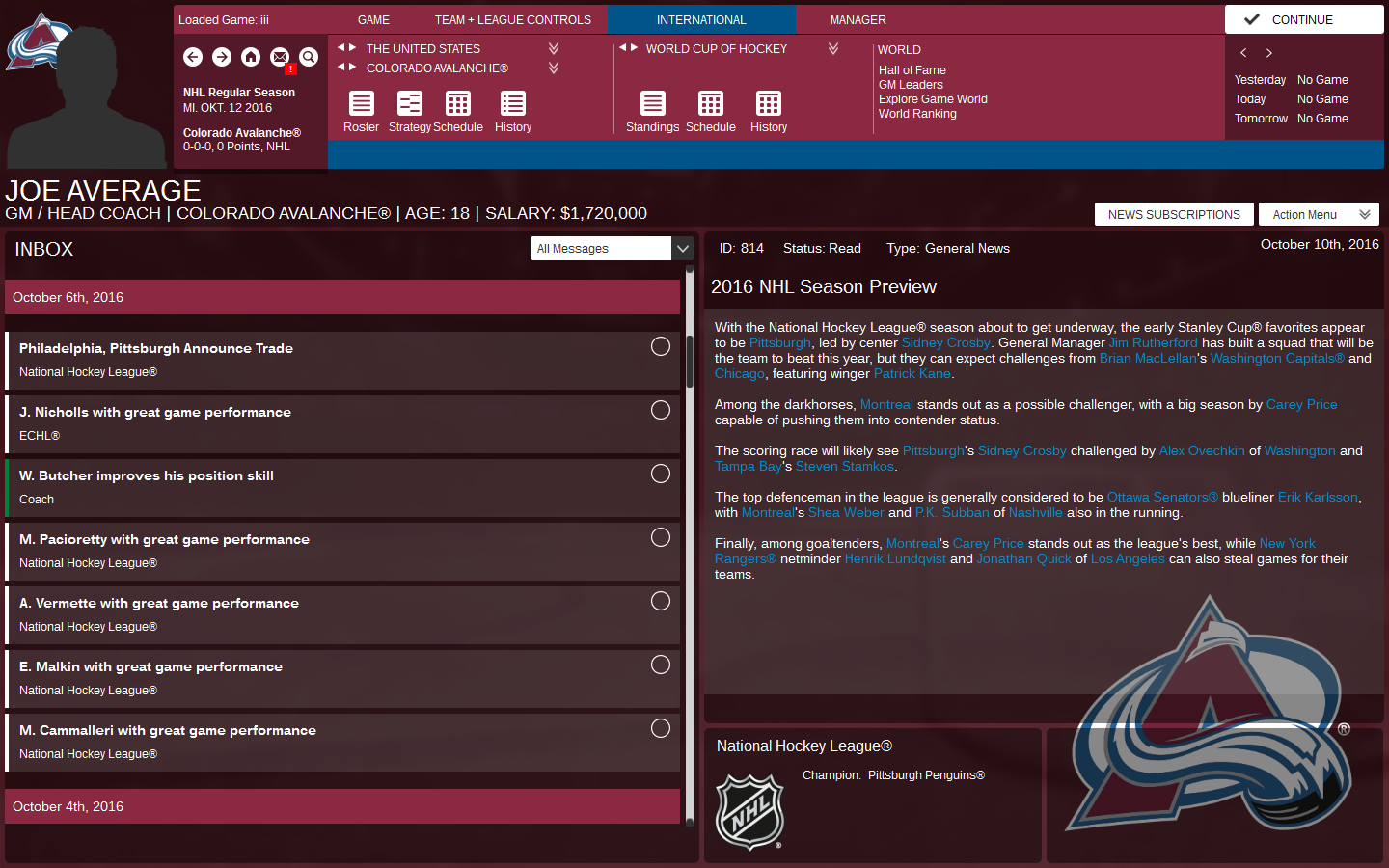Screen dimensions: 1389x868
Task: Click previous day arrow under Continue
Action: point(1243,53)
